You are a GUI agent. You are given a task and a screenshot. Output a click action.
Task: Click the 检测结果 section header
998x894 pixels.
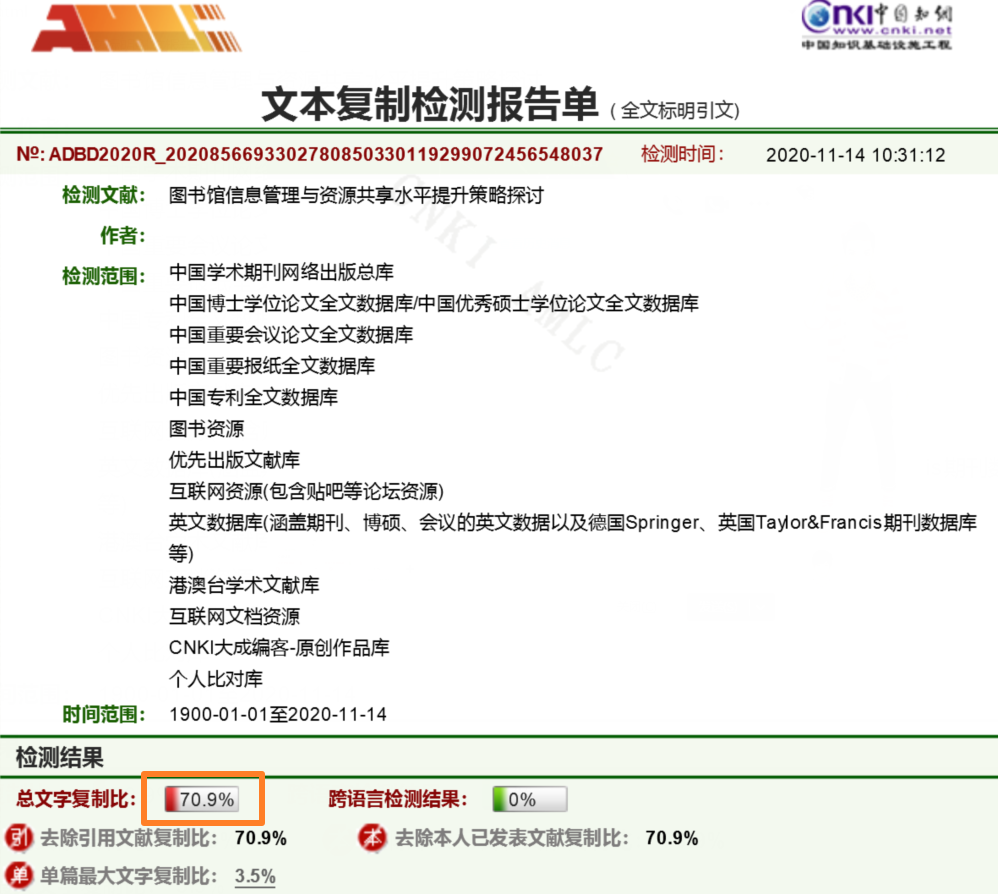pos(59,757)
